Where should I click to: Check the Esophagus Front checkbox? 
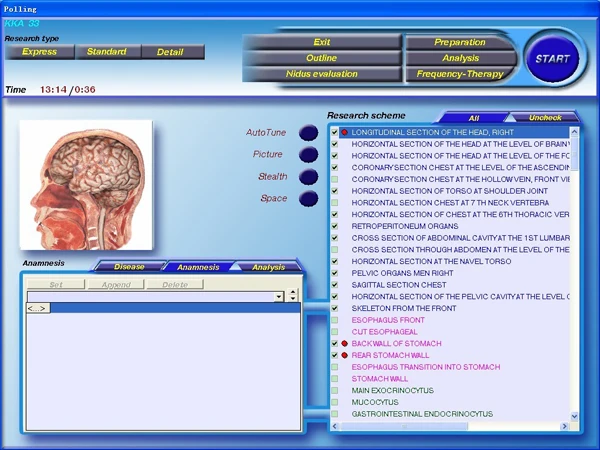coord(335,320)
